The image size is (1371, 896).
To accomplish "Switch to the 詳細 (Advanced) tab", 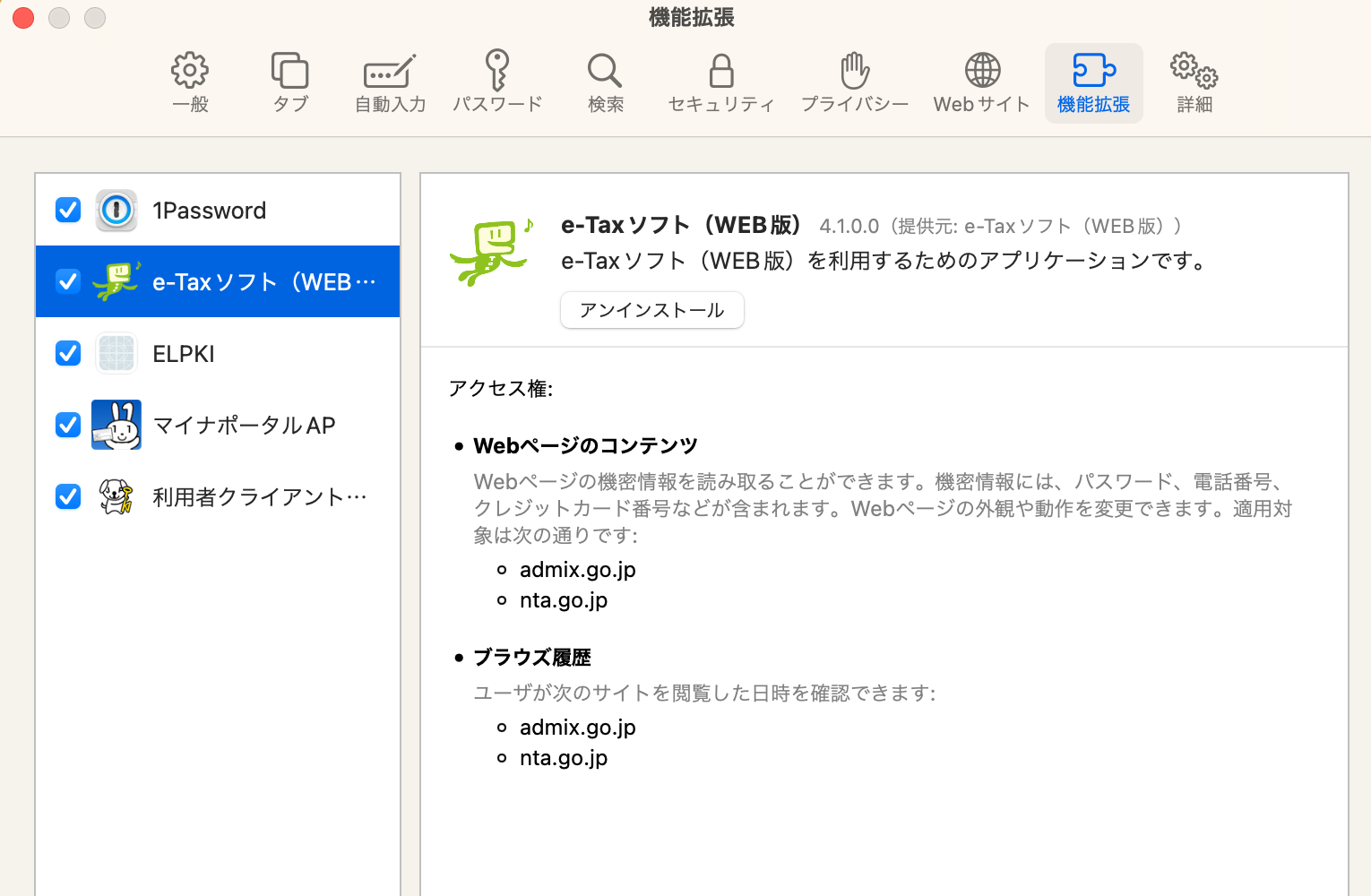I will coord(1194,82).
